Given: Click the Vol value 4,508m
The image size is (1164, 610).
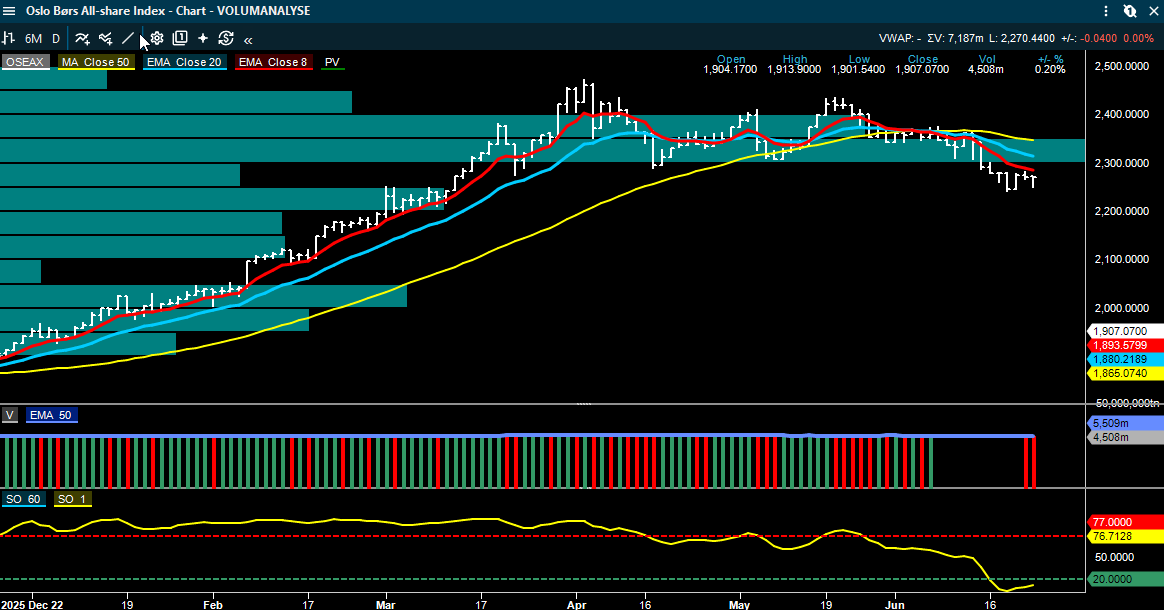Looking at the screenshot, I should [x=986, y=69].
